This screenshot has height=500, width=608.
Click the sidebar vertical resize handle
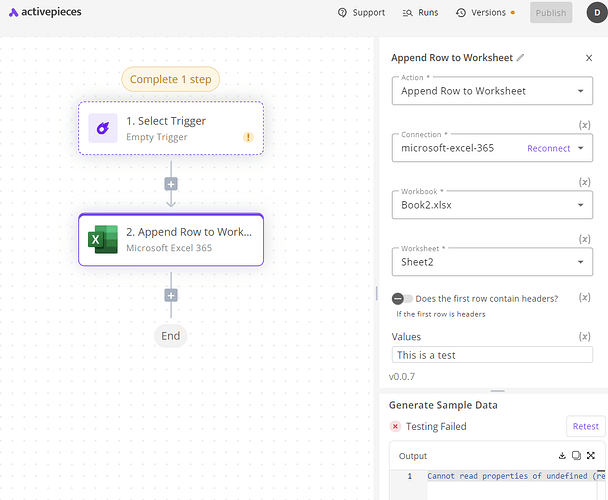pos(377,293)
